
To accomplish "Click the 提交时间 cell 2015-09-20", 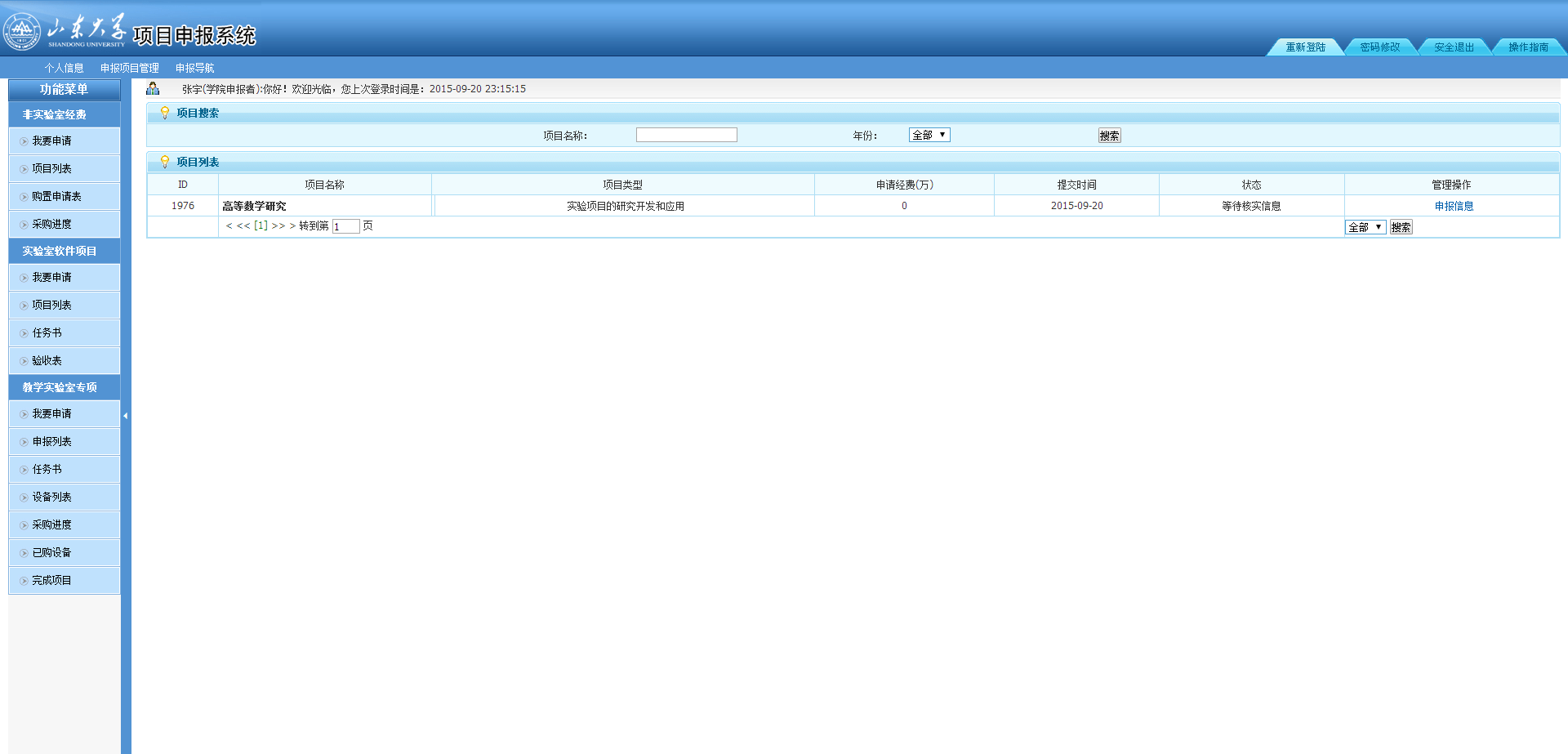I will [1076, 206].
